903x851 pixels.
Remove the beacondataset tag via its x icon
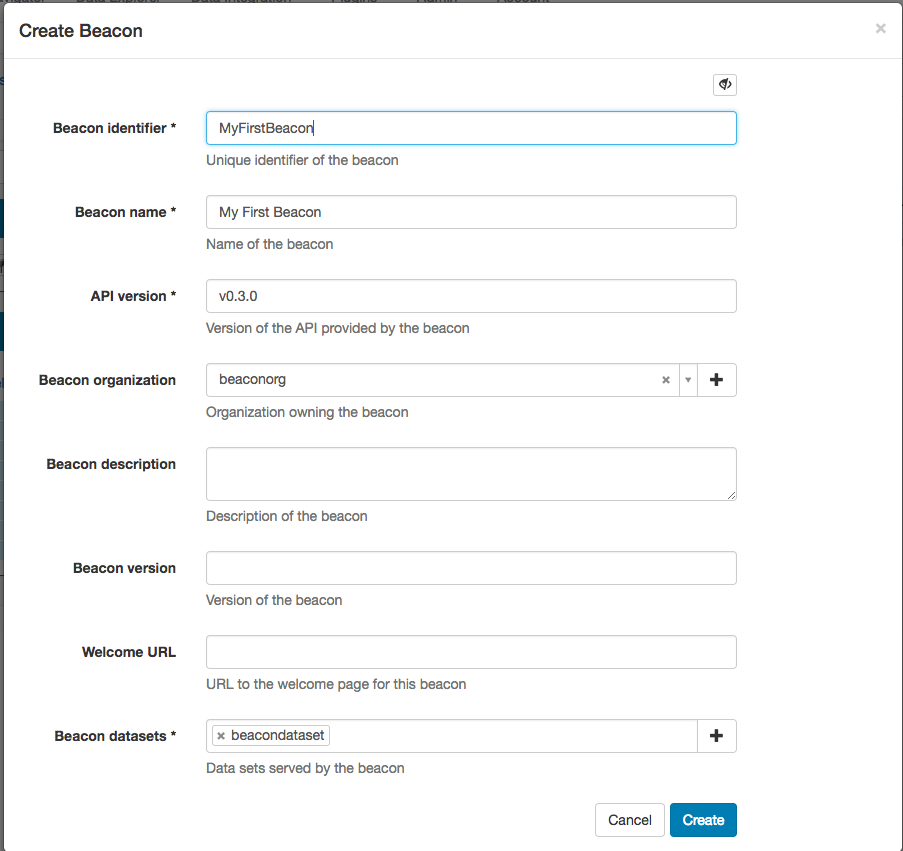(220, 734)
